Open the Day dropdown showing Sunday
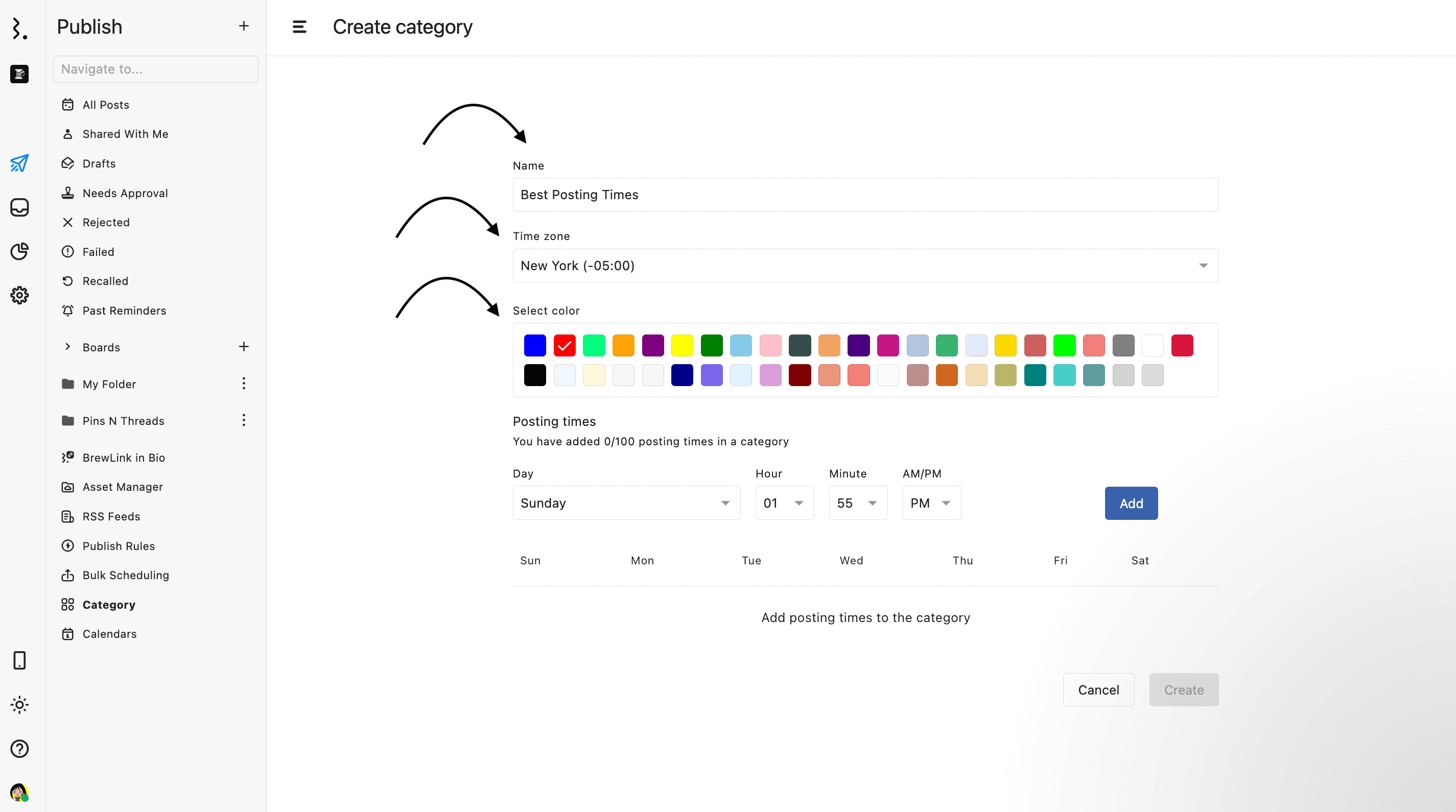This screenshot has width=1456, height=812. coord(626,503)
